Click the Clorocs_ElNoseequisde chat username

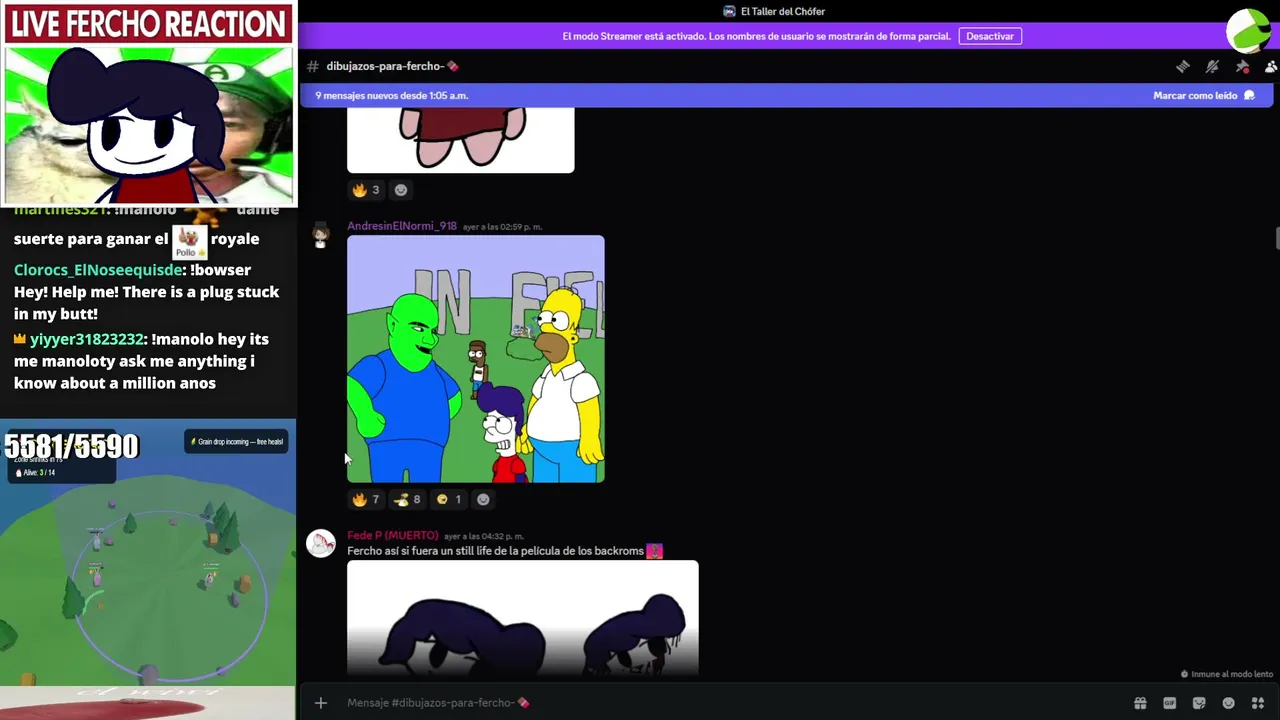[x=99, y=270]
